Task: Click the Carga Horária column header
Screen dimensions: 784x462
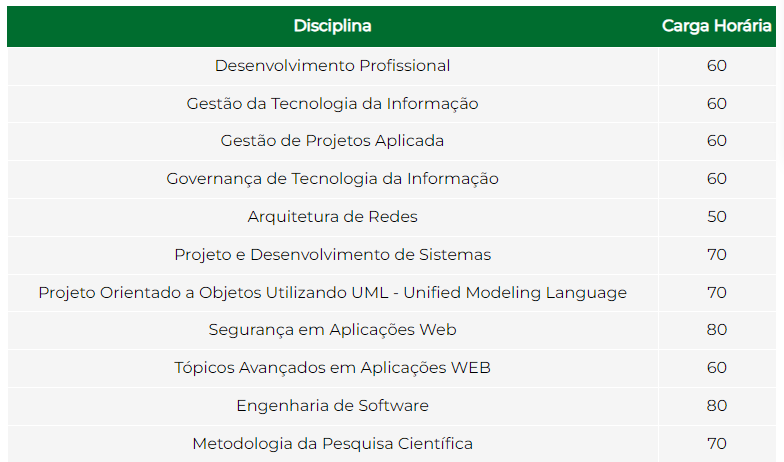Action: pyautogui.click(x=716, y=26)
